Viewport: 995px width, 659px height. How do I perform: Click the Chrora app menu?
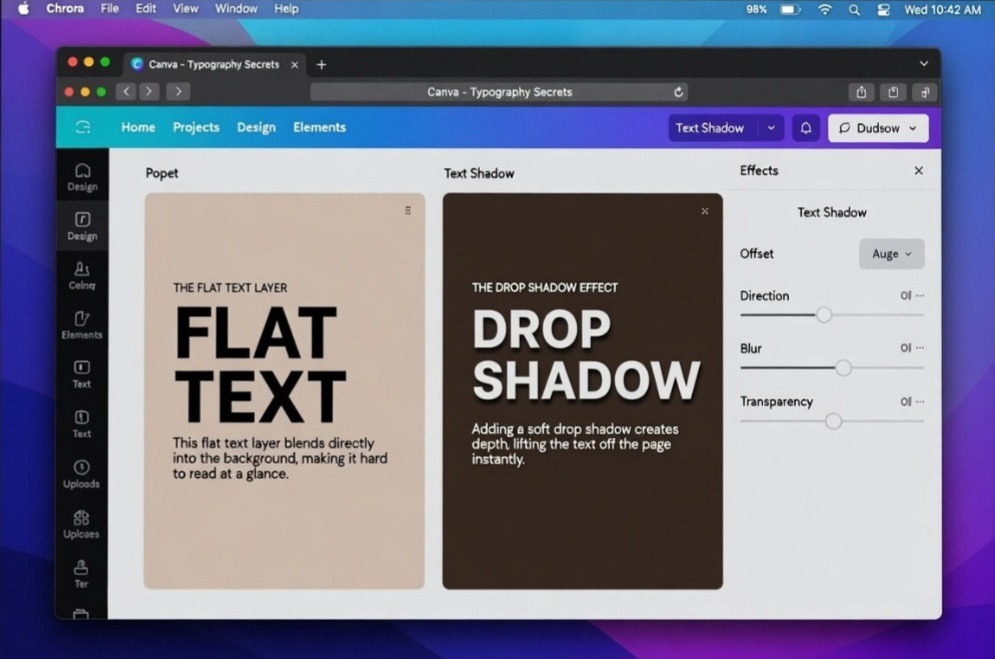65,9
